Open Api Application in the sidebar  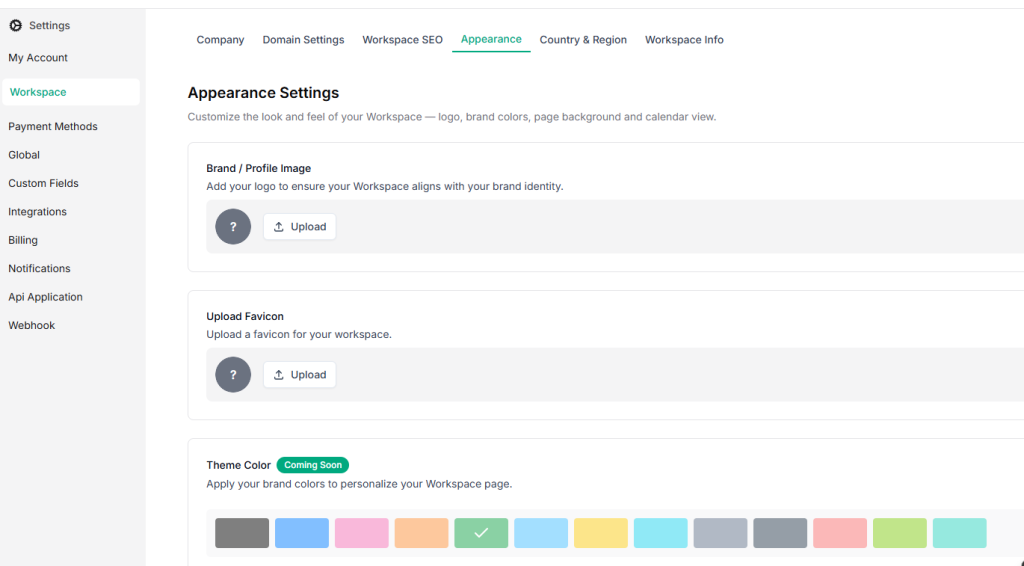45,297
